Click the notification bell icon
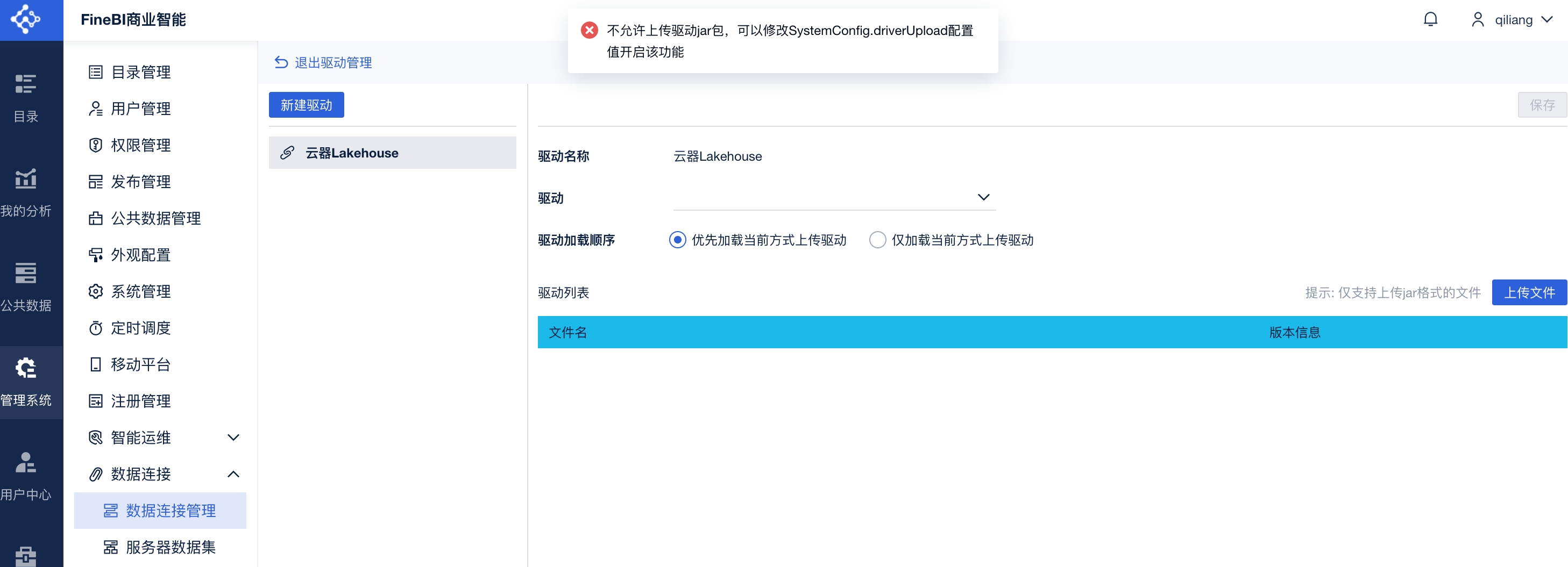The width and height of the screenshot is (1568, 567). click(x=1430, y=19)
